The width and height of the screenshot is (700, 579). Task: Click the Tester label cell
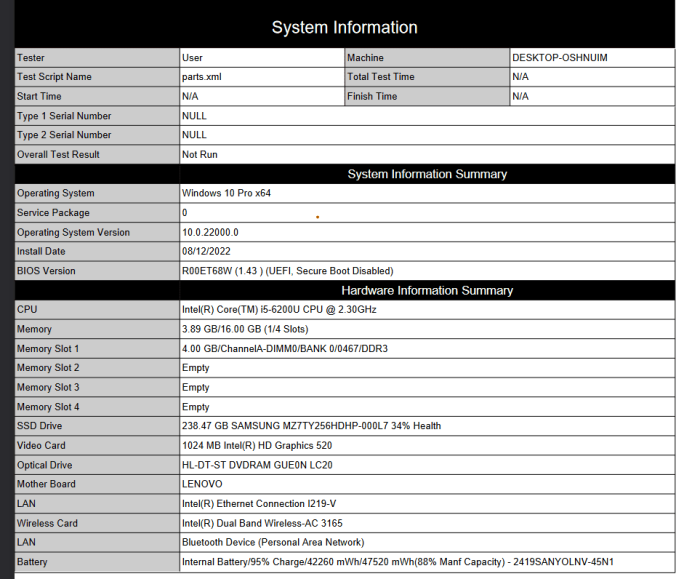97,58
